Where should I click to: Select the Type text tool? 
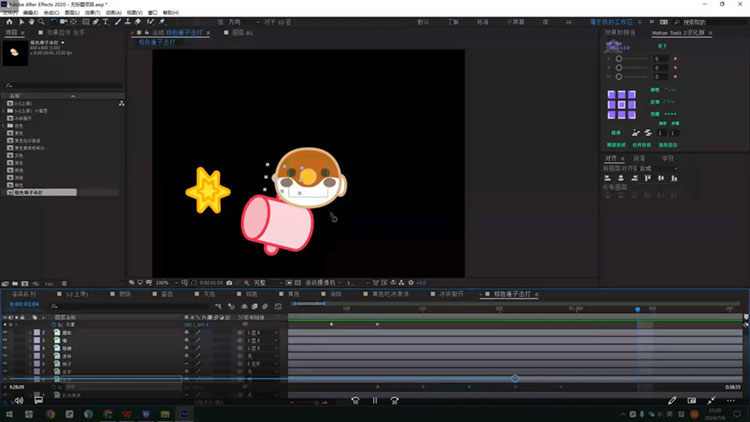click(x=108, y=21)
